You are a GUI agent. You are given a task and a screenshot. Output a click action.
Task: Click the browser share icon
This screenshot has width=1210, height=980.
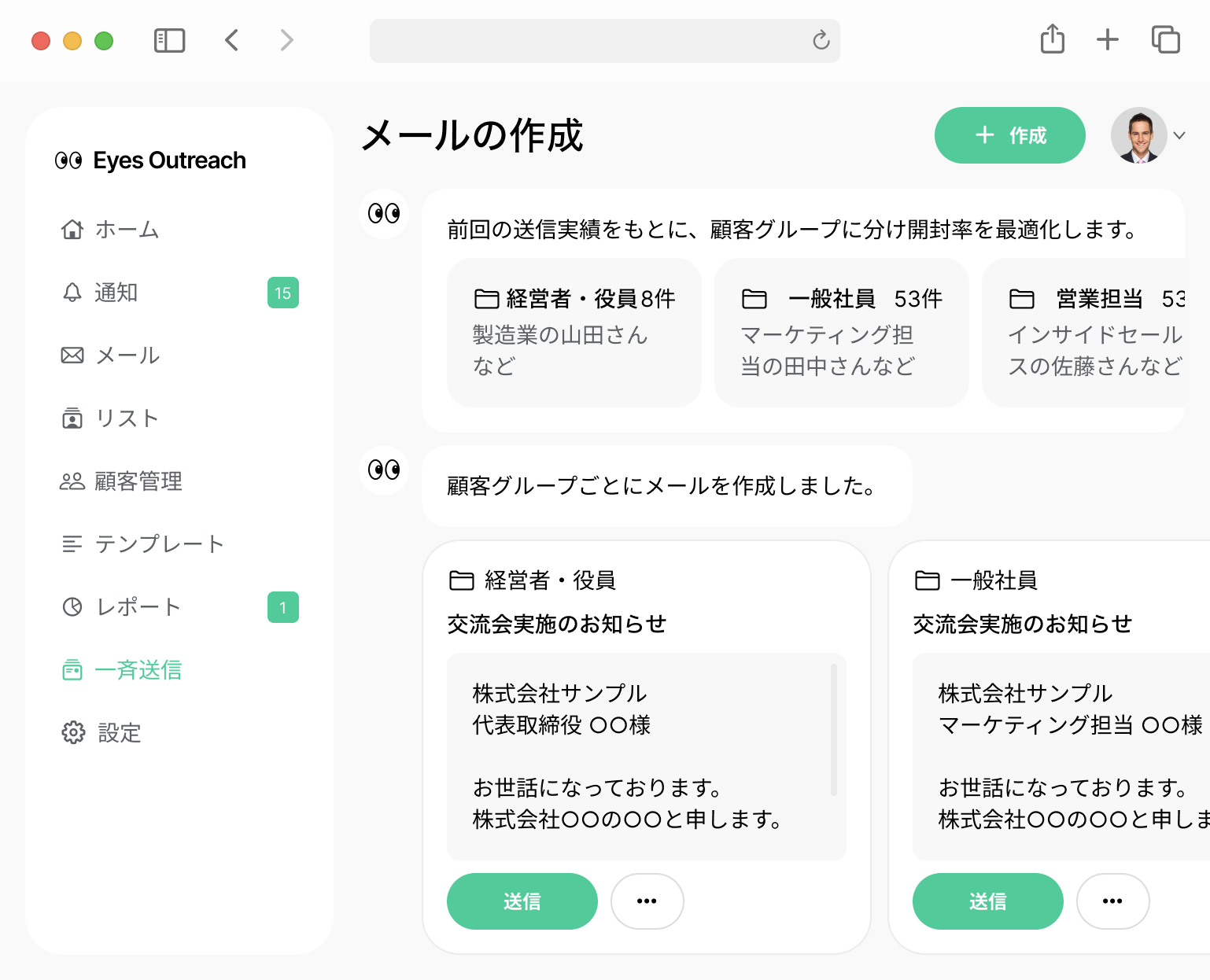point(1052,39)
